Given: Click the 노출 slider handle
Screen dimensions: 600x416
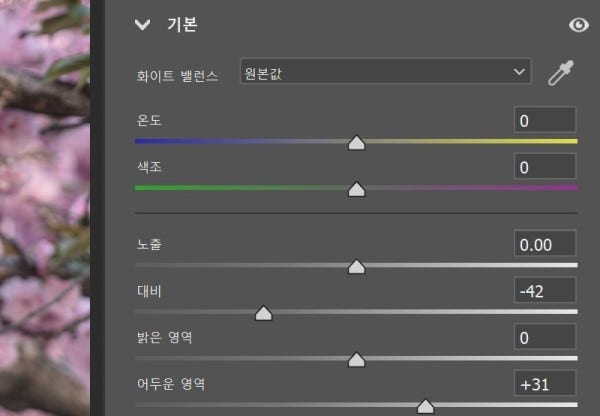Looking at the screenshot, I should click(356, 266).
